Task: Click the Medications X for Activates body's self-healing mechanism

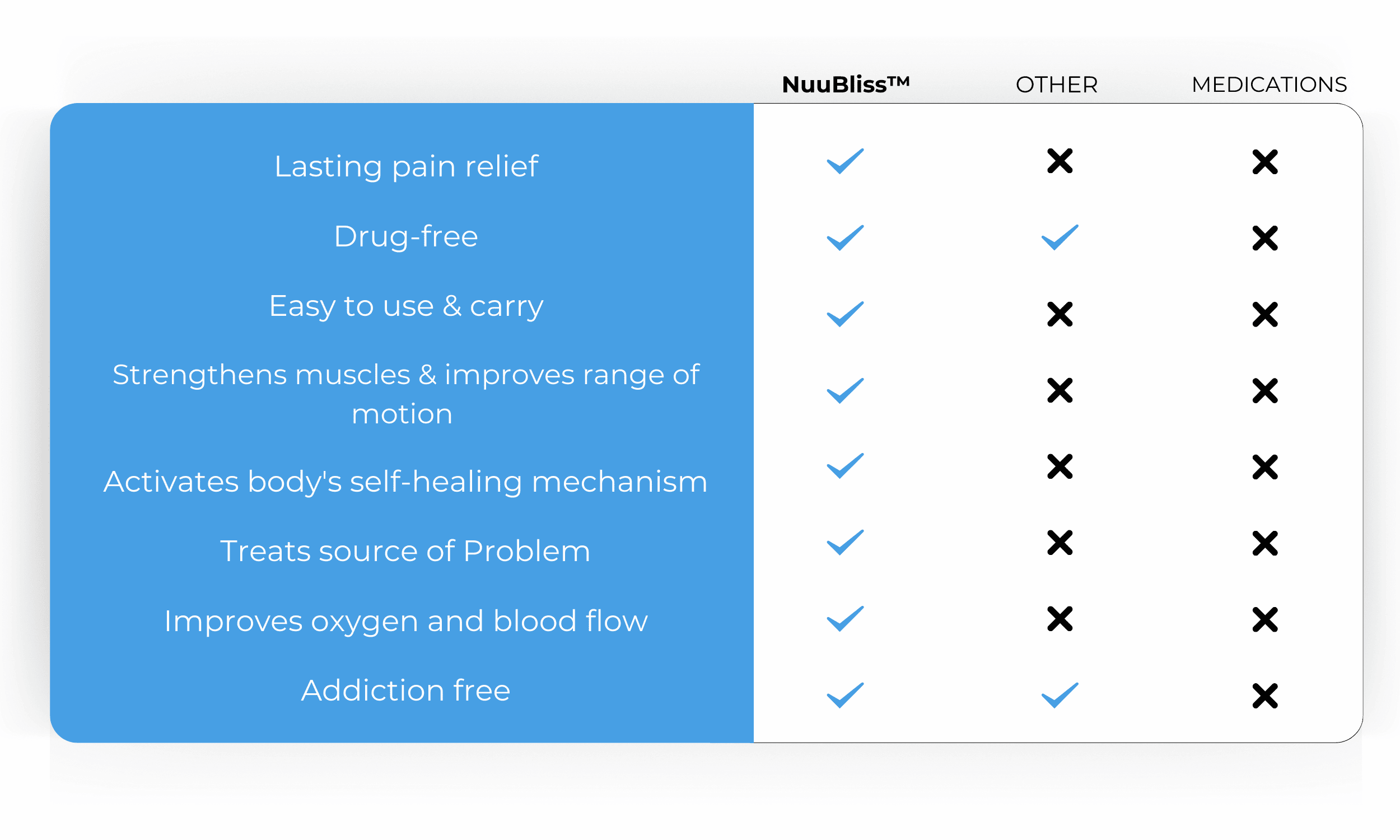Action: 1264,467
